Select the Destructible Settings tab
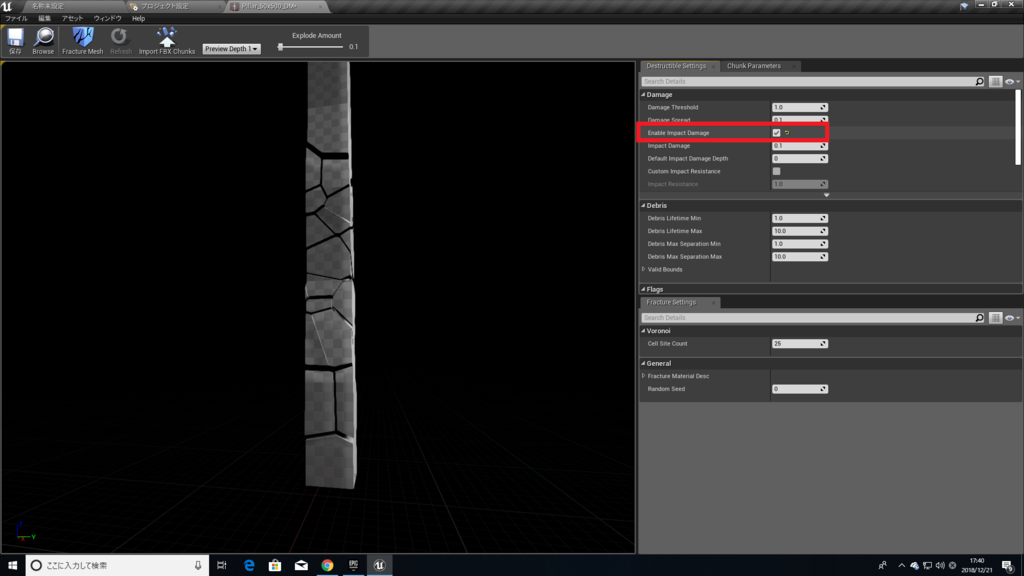 [676, 66]
